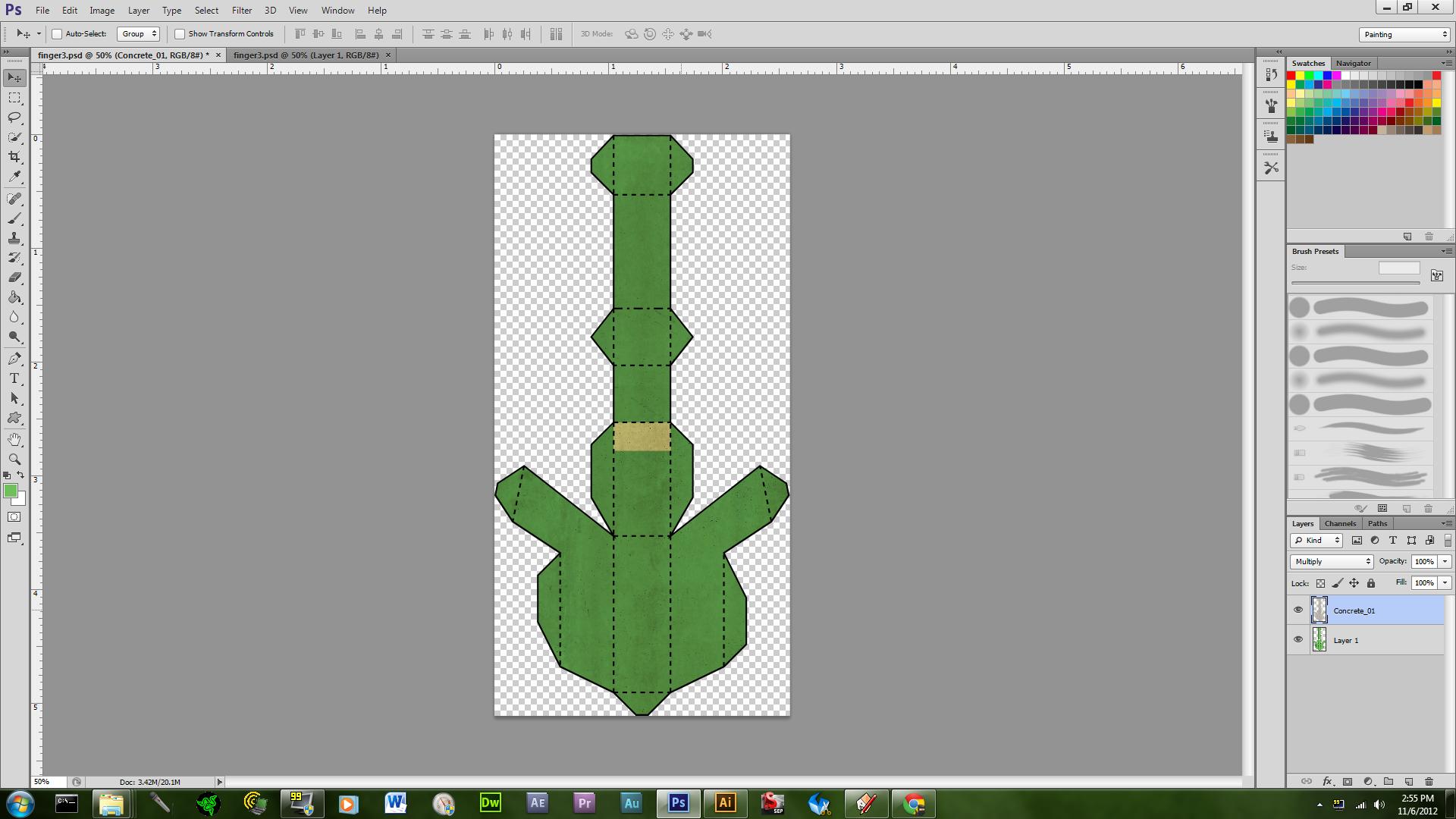Open the Swatches panel menu
Image resolution: width=1456 pixels, height=819 pixels.
1446,63
